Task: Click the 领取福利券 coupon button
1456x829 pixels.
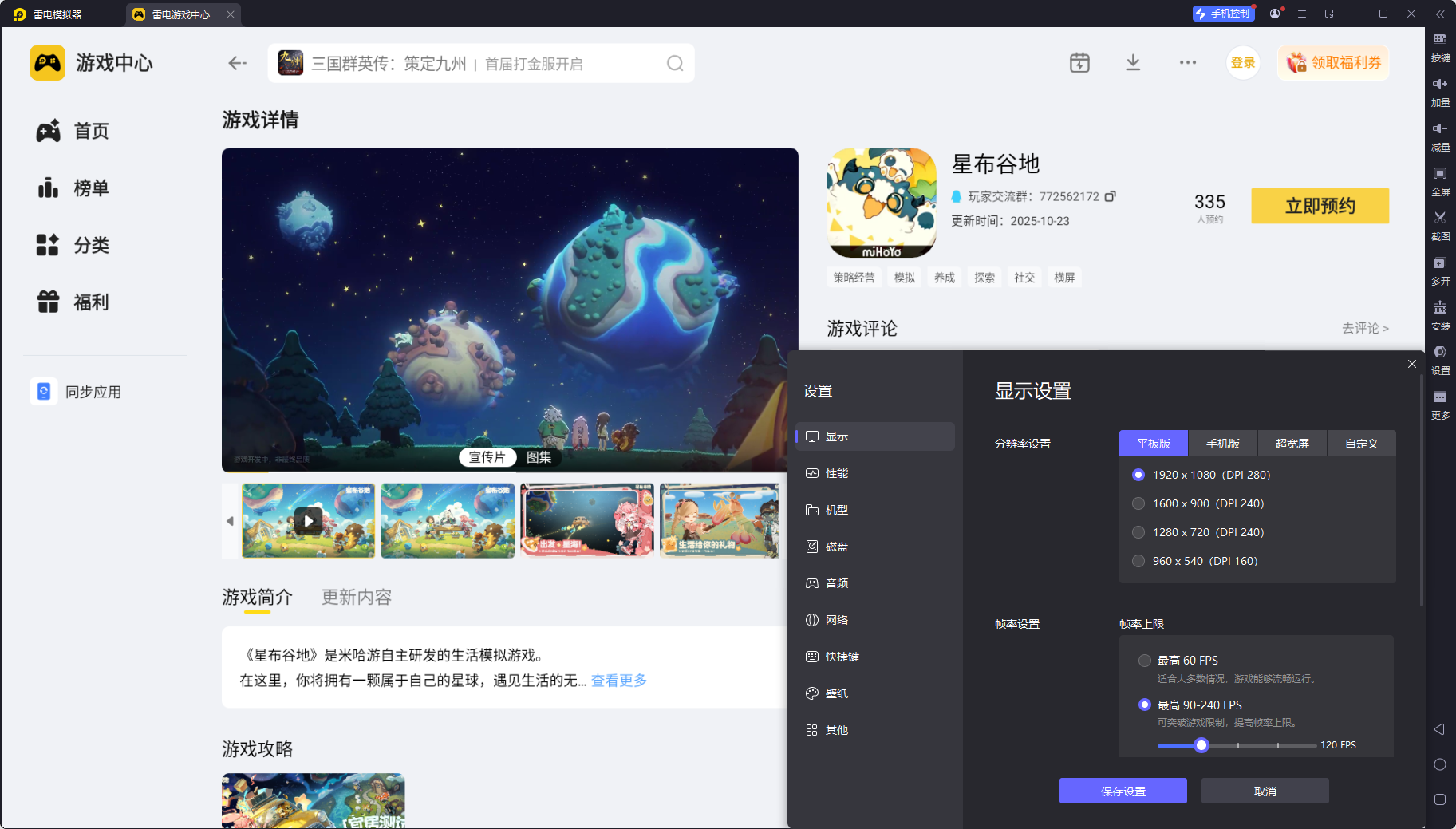Action: point(1333,63)
